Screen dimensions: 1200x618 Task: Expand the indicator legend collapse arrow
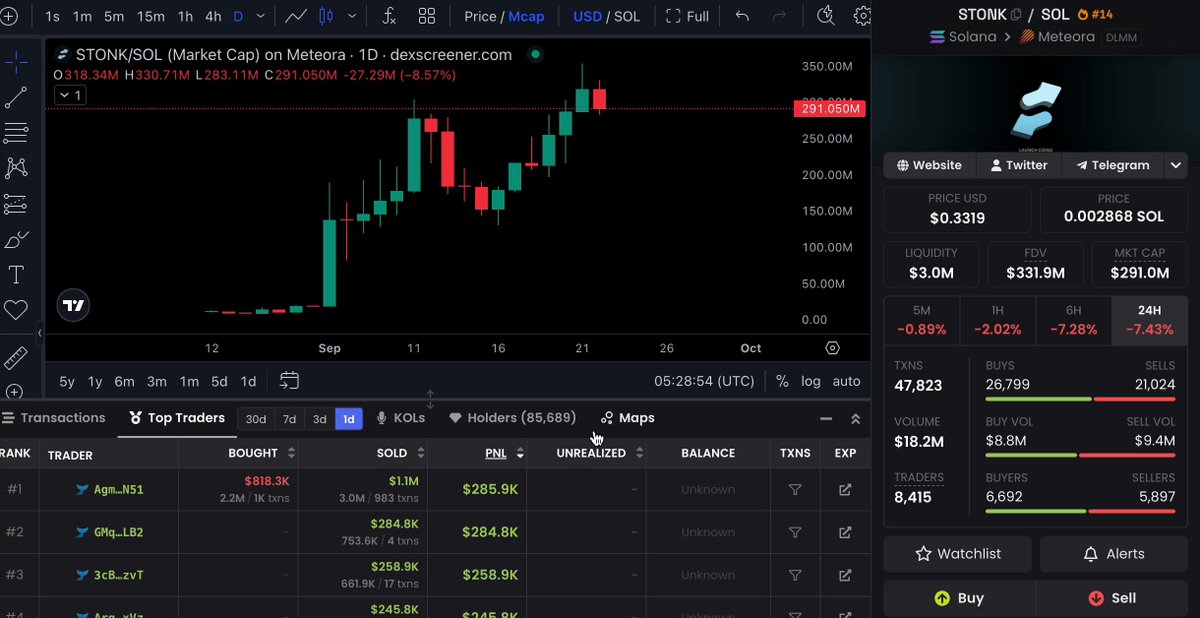point(70,95)
